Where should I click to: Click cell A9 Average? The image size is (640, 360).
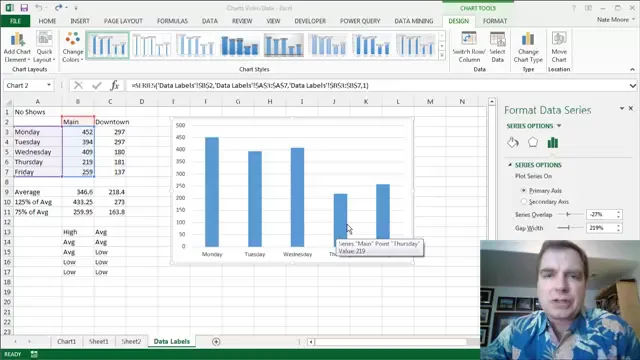(x=37, y=192)
